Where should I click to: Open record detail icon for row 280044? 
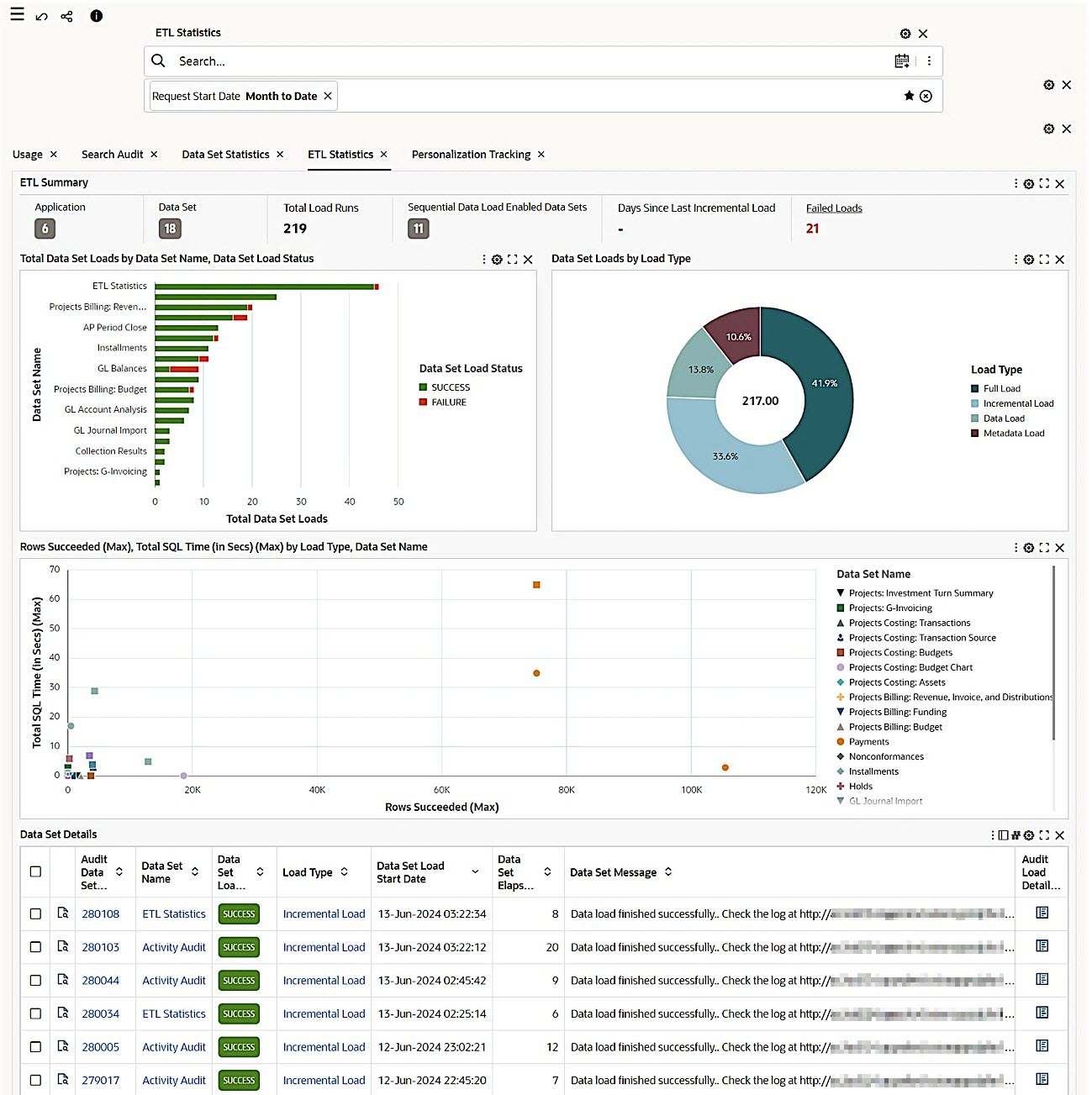[x=63, y=979]
